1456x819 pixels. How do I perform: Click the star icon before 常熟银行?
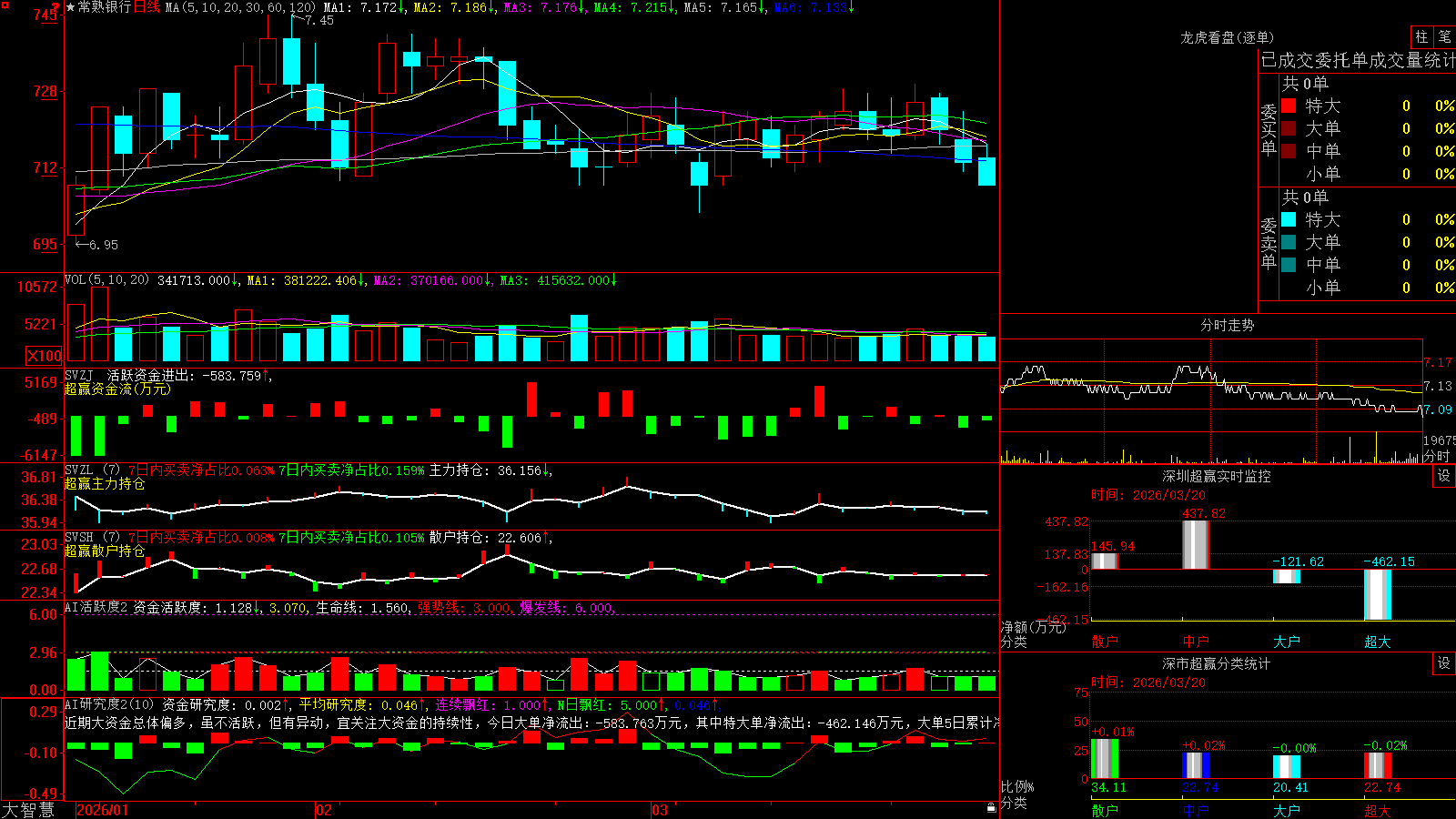pos(71,7)
